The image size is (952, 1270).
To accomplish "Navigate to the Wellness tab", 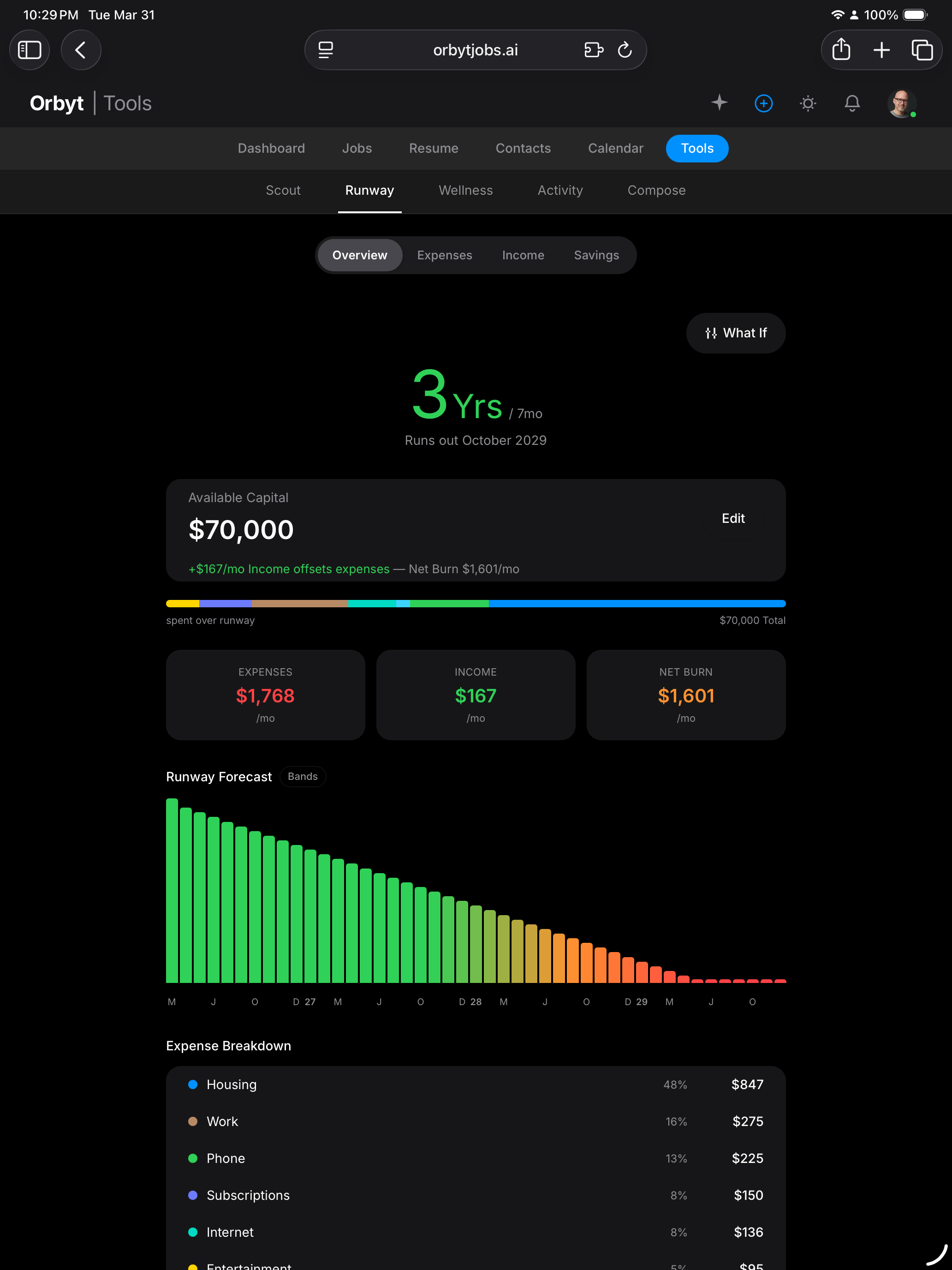I will tap(465, 190).
